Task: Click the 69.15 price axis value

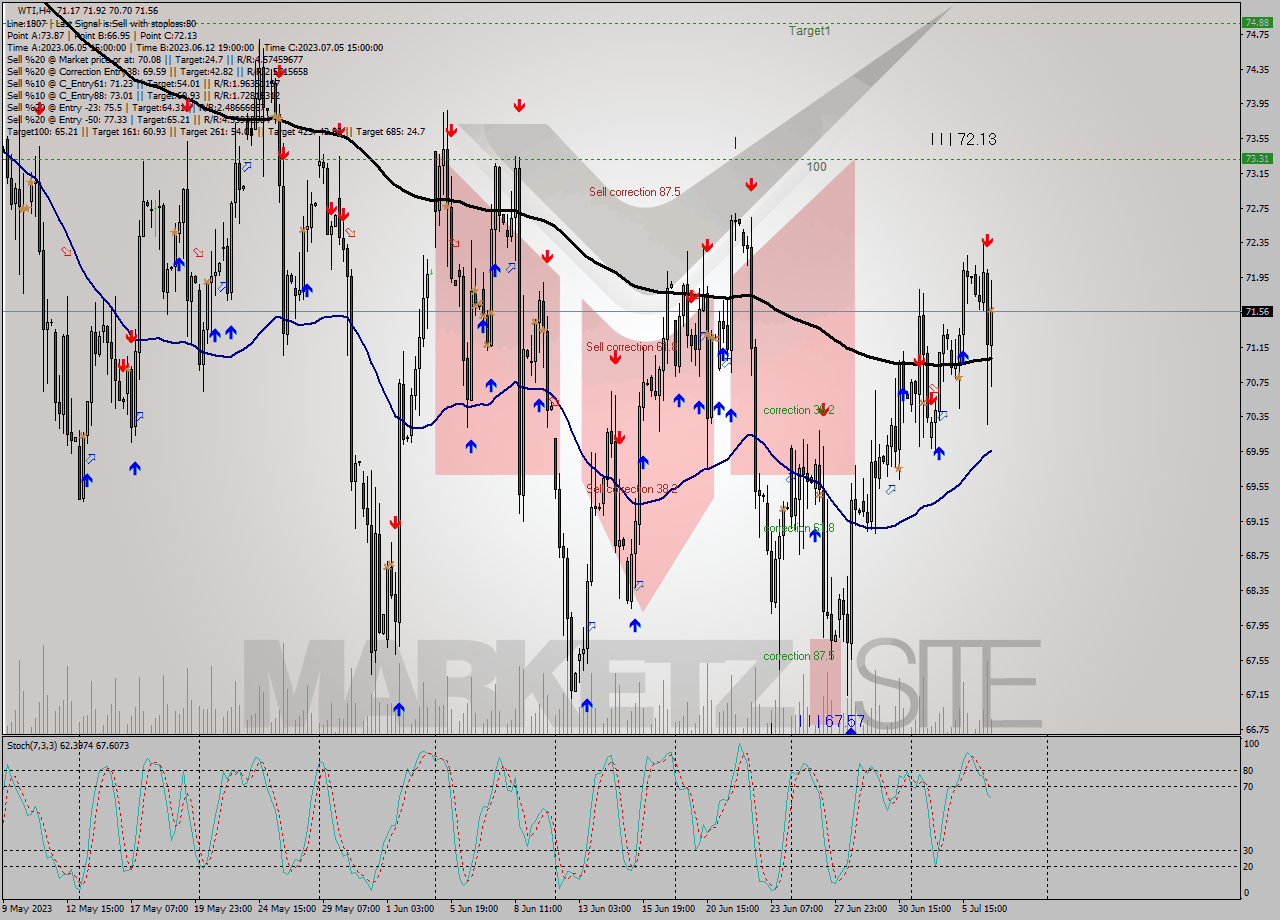Action: tap(1256, 521)
